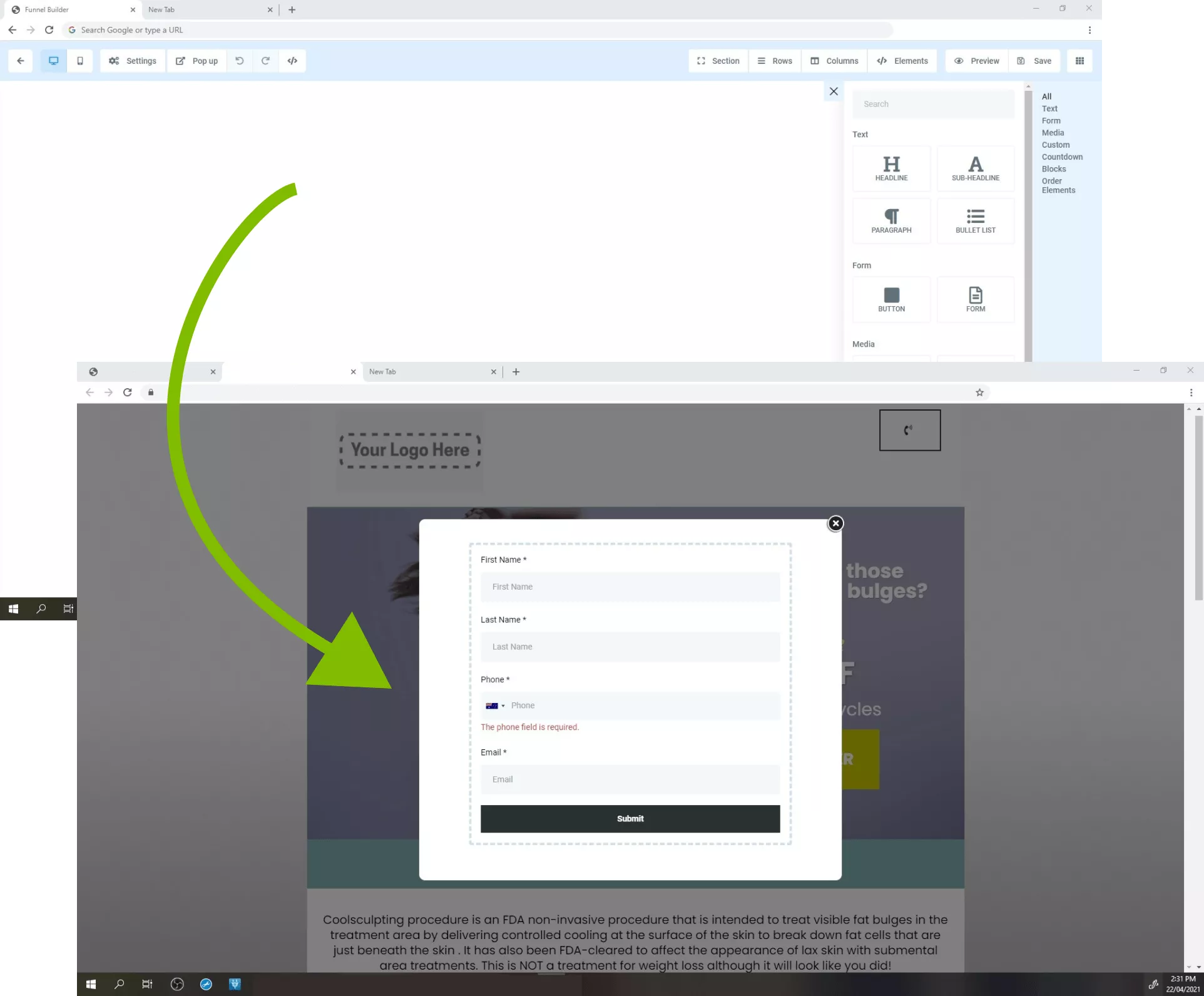
Task: Add a Sub-Headline element
Action: coord(975,168)
